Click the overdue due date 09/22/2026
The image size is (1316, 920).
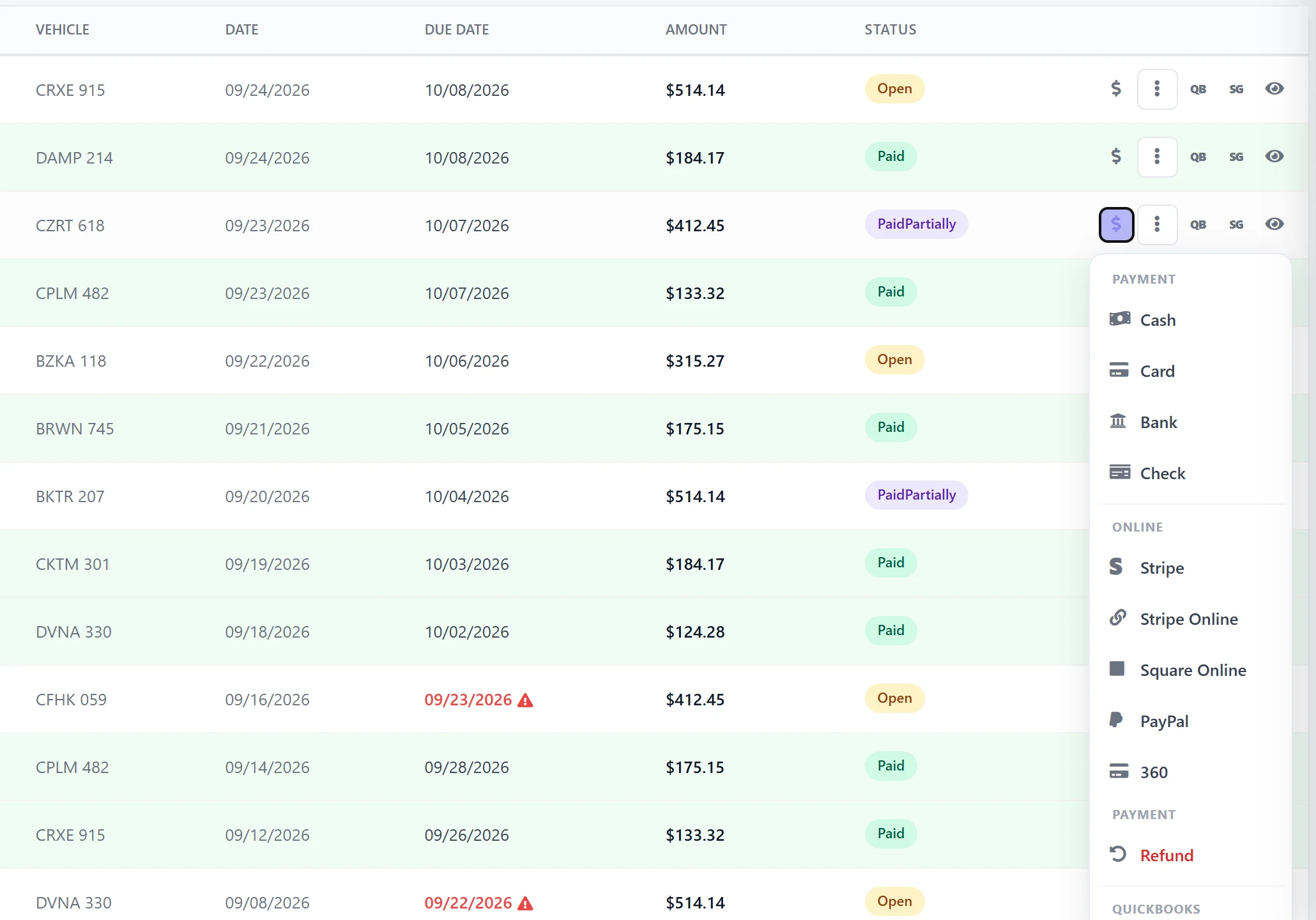tap(468, 903)
